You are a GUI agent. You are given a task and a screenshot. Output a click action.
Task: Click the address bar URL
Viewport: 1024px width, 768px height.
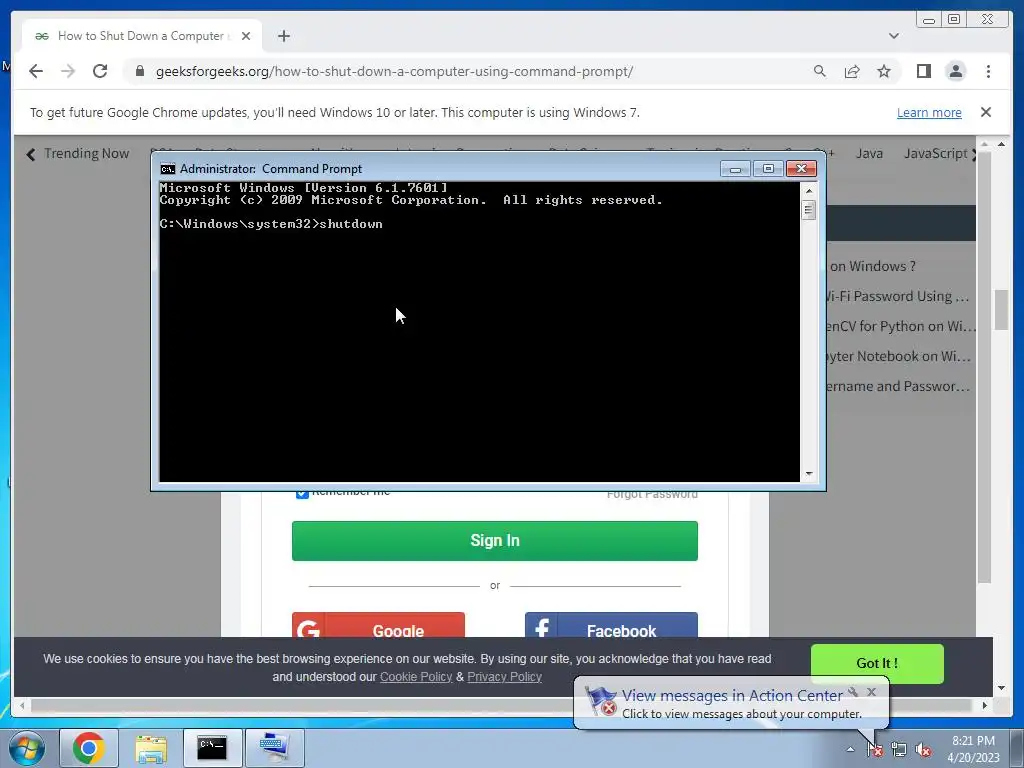(x=394, y=71)
